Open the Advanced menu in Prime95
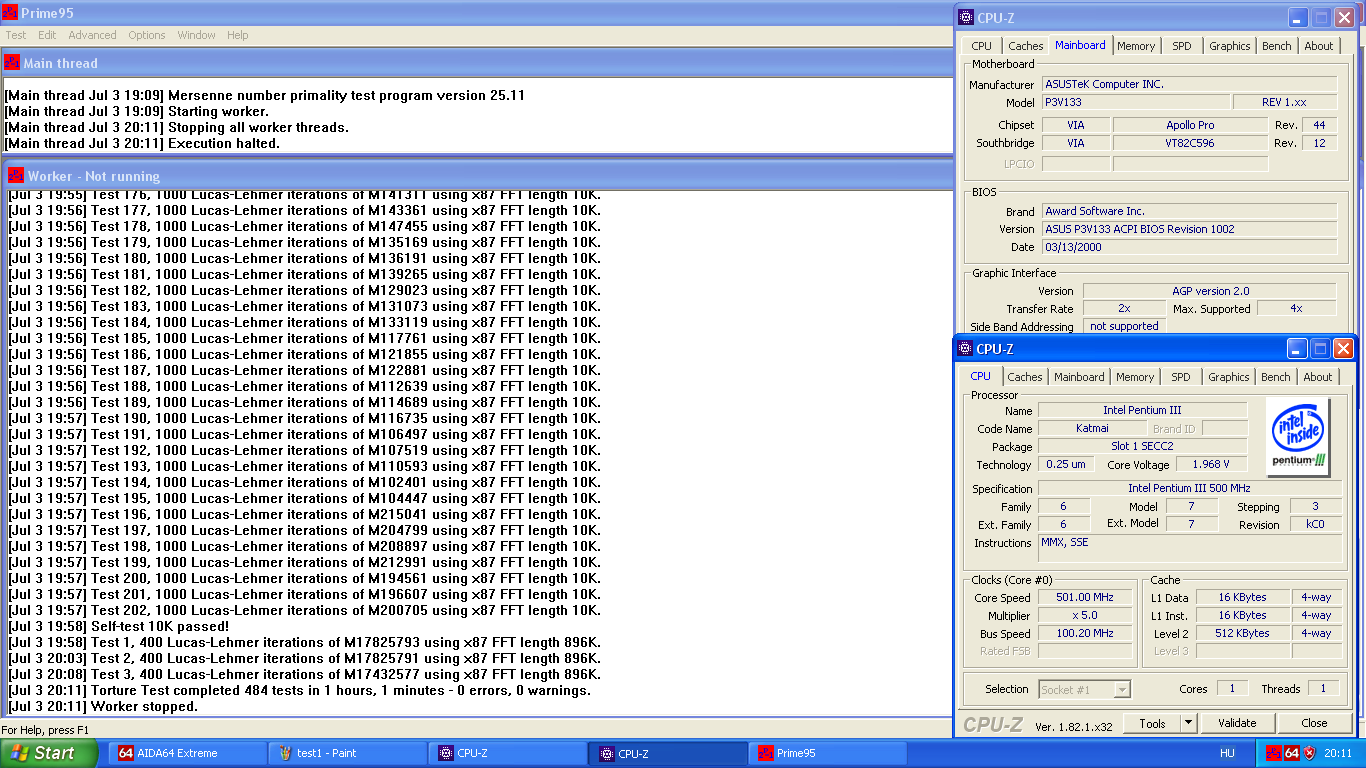1366x768 pixels. 92,35
